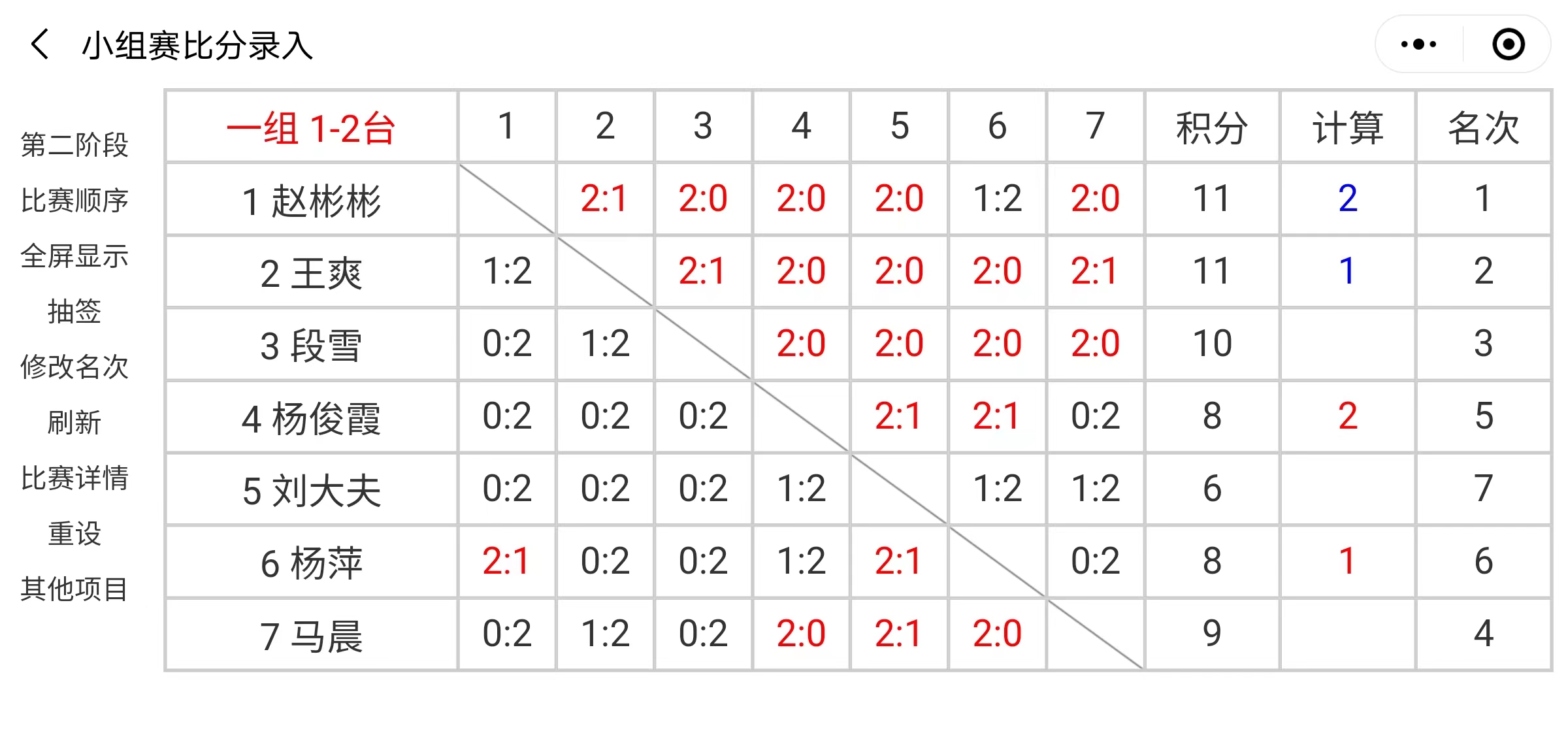Open 比赛顺序 in the sidebar

tap(74, 200)
